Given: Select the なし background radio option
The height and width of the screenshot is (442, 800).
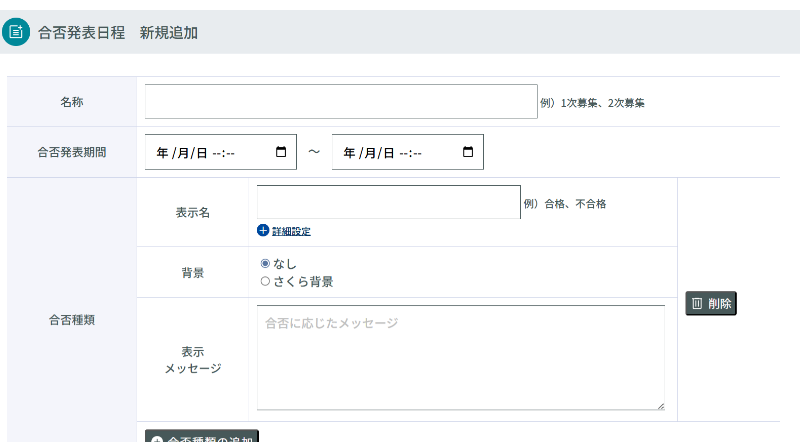Looking at the screenshot, I should pyautogui.click(x=265, y=264).
